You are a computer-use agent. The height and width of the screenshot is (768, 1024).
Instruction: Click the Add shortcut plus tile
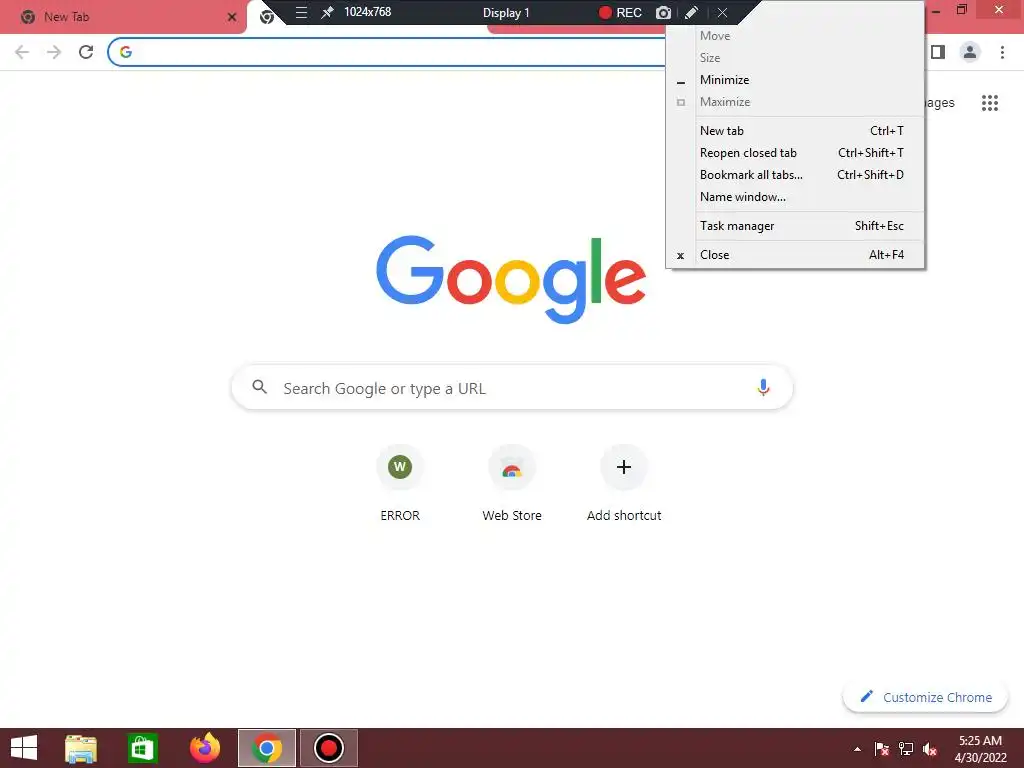tap(624, 483)
